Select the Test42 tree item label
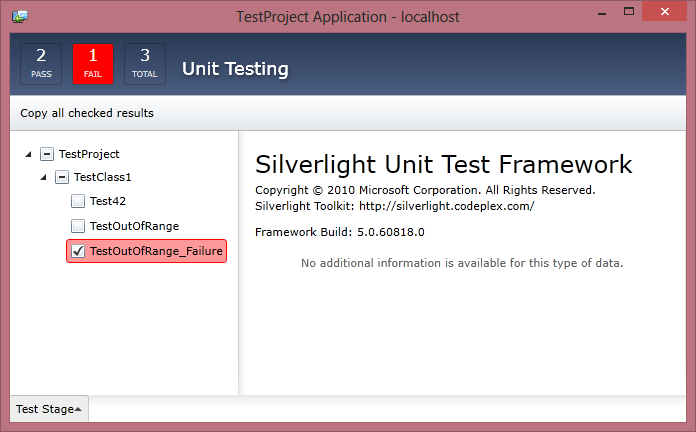The height and width of the screenshot is (432, 696). click(x=108, y=201)
